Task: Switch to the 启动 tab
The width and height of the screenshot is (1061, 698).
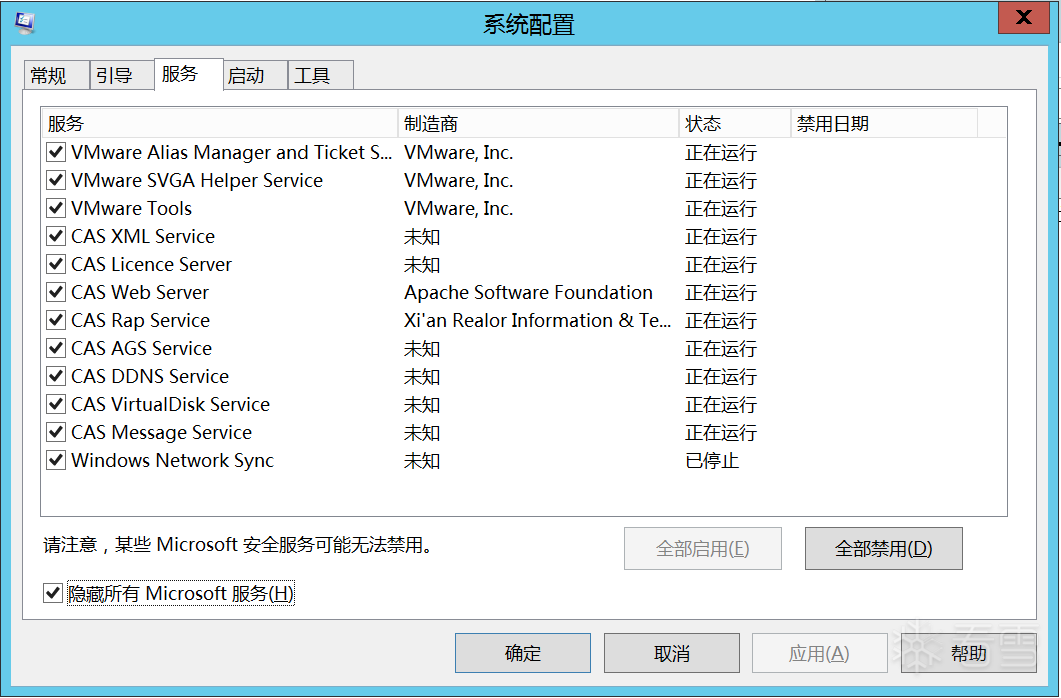Action: (x=246, y=76)
